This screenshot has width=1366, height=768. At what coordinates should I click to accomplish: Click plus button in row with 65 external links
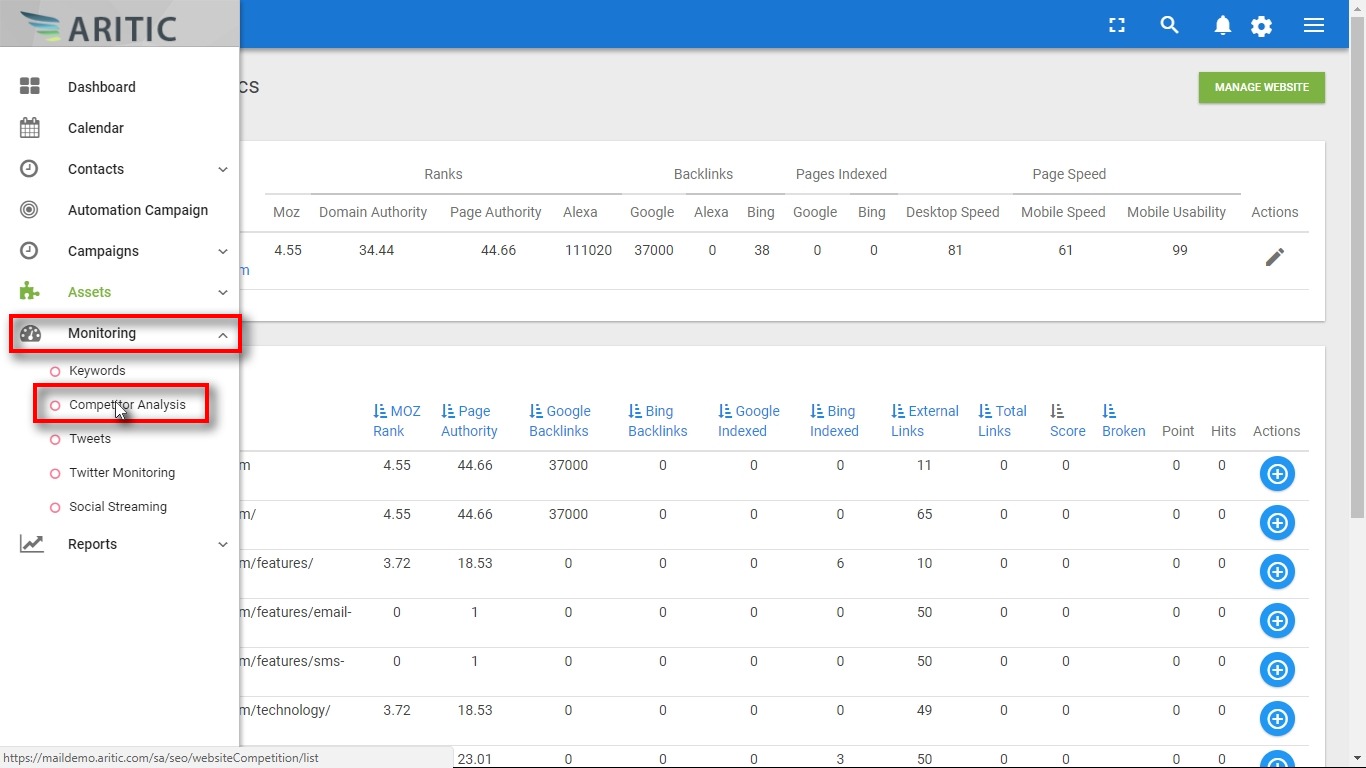click(1277, 522)
